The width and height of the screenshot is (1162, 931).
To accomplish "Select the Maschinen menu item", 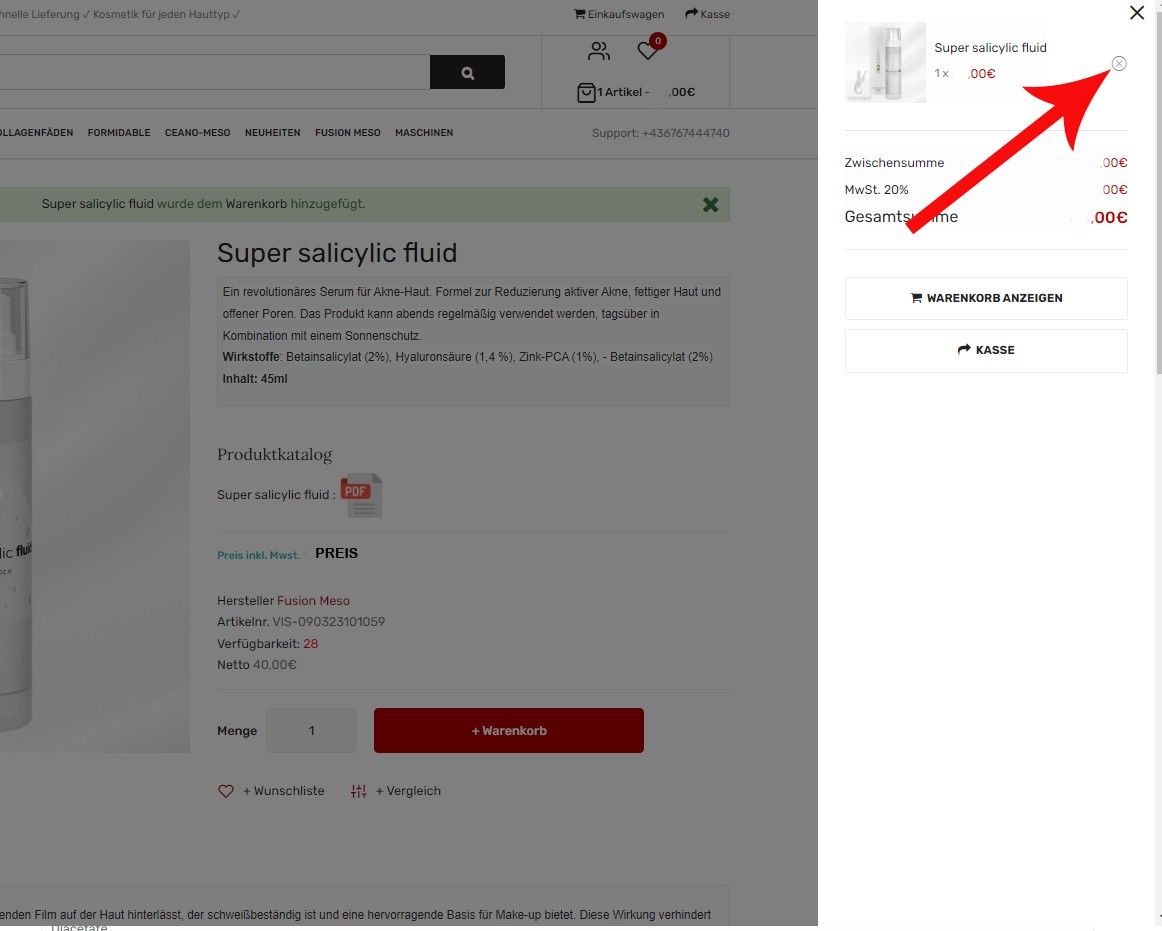I will click(x=424, y=133).
